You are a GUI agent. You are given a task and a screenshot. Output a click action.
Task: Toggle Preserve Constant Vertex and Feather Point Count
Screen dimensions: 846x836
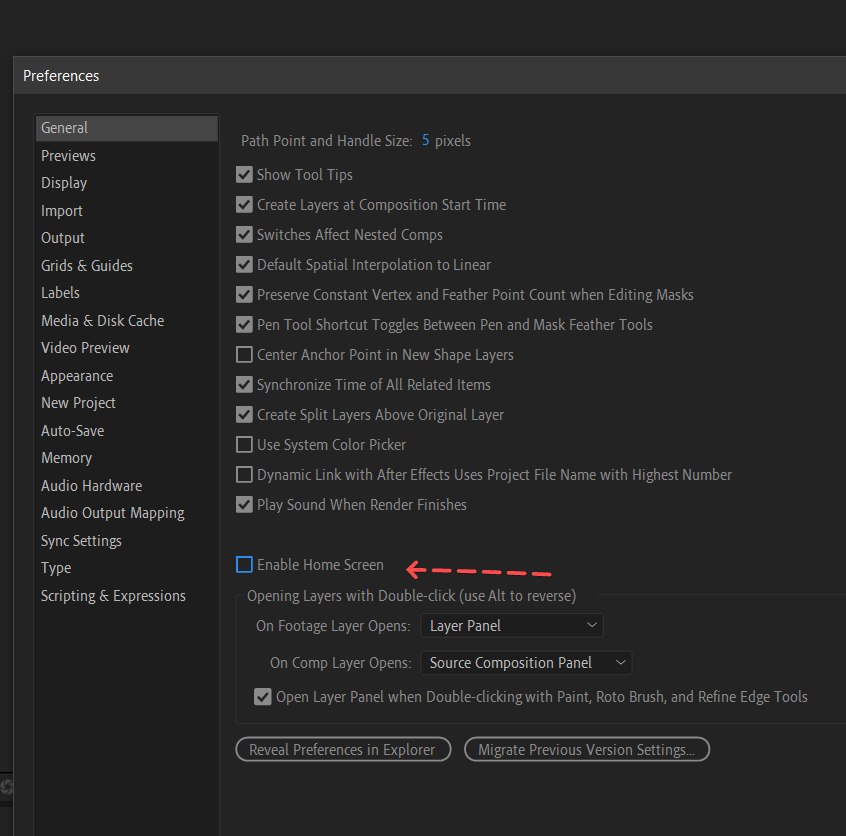(x=244, y=295)
